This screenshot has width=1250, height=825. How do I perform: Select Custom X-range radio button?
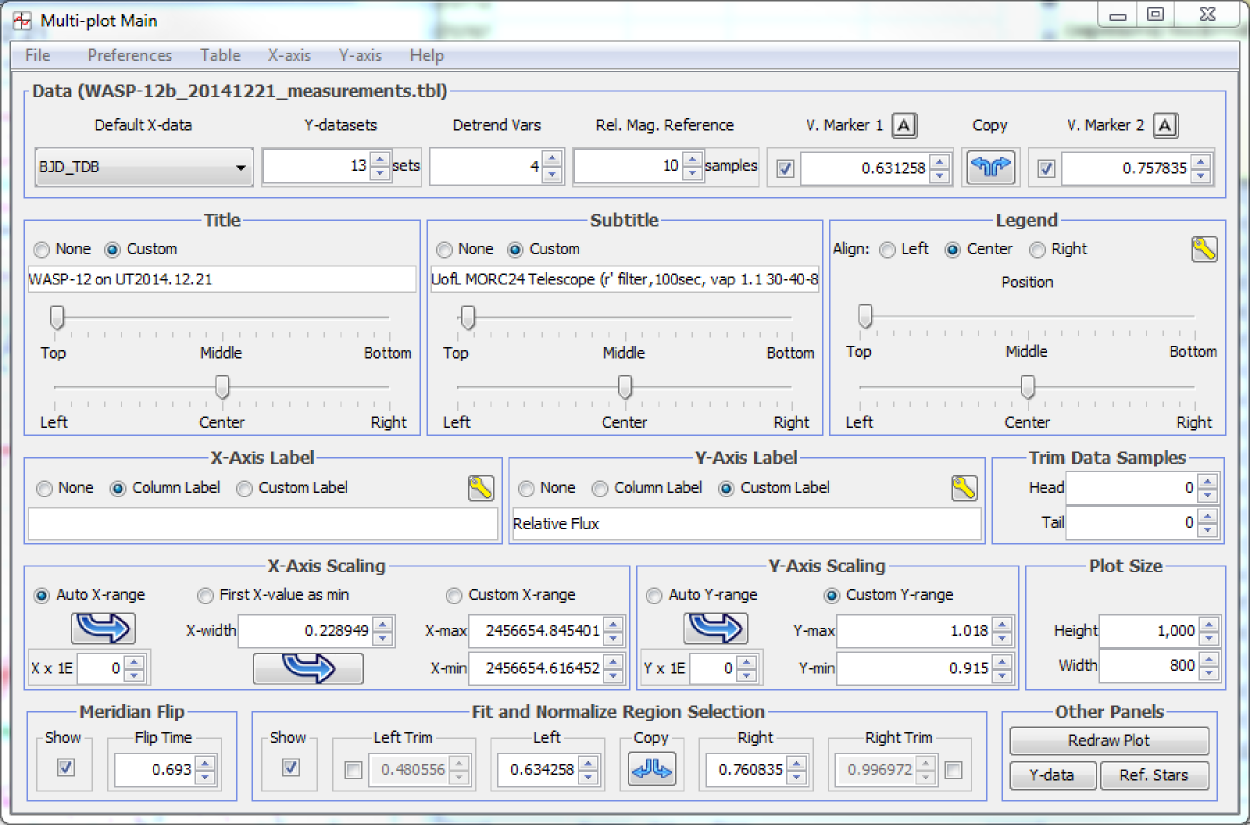tap(455, 595)
